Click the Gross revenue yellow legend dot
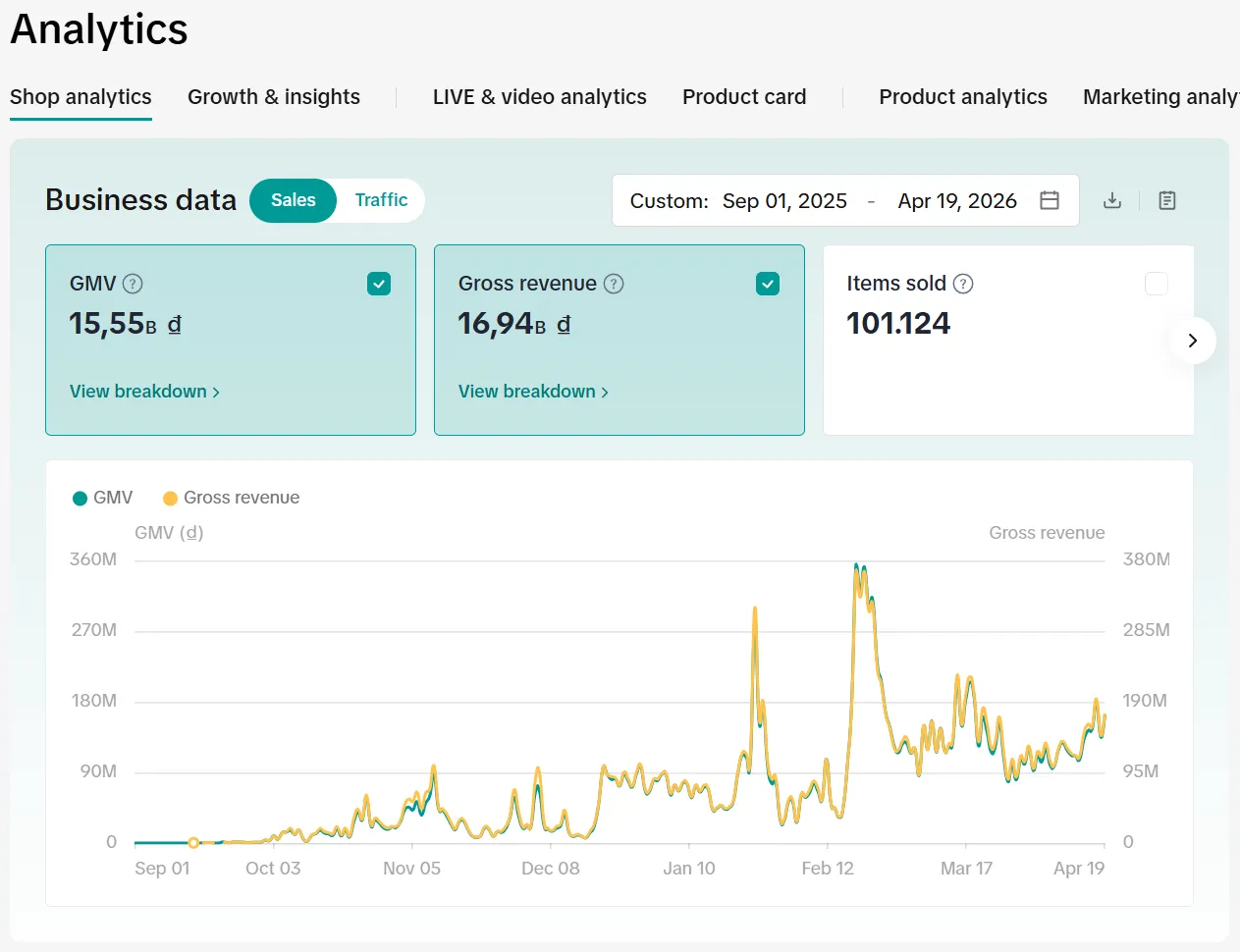 pos(170,499)
